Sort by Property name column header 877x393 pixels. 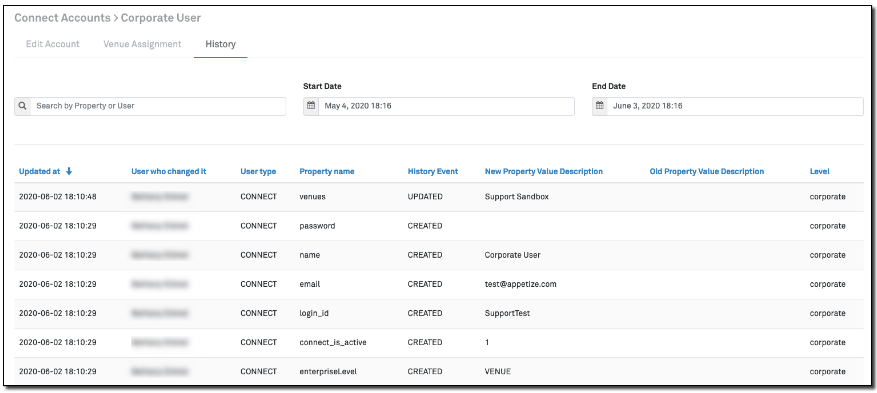tap(327, 172)
